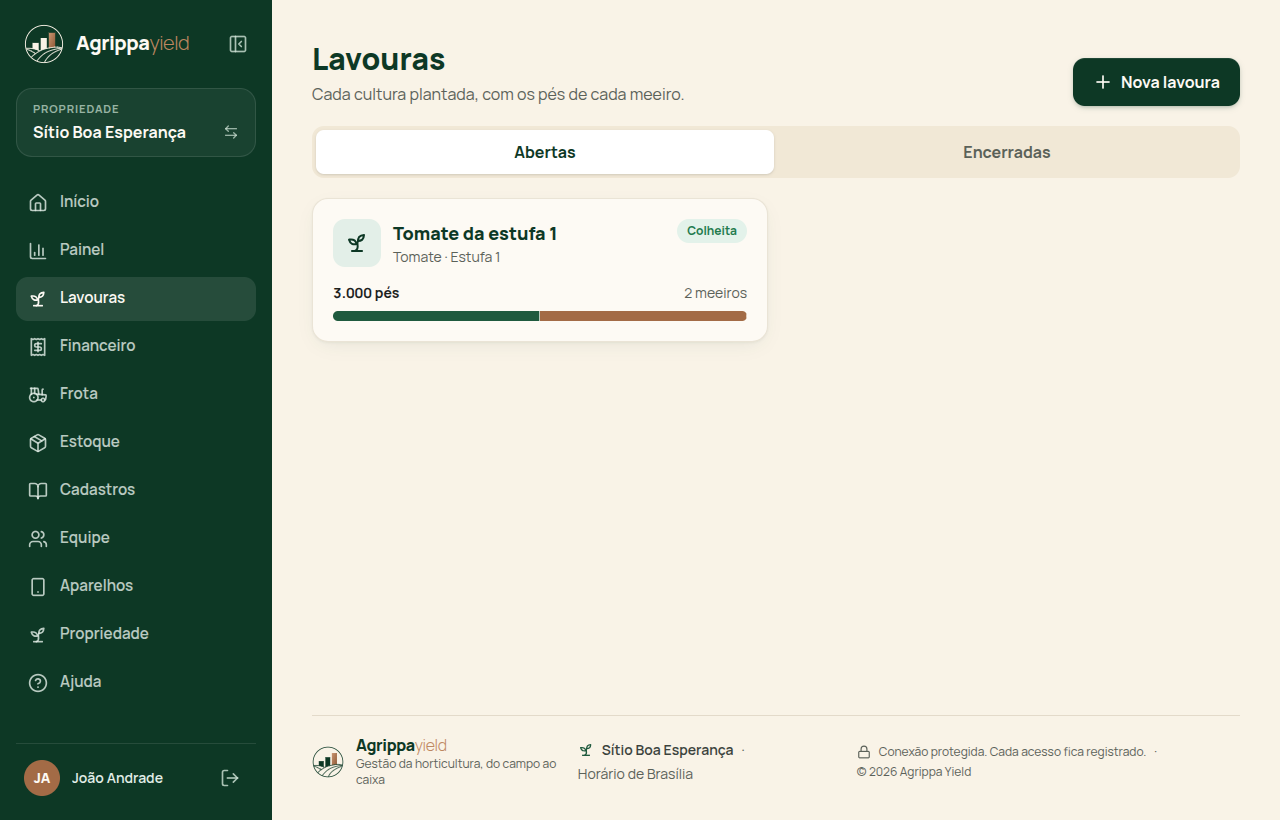Click the sprout icon beside Lavouras

pos(38,298)
